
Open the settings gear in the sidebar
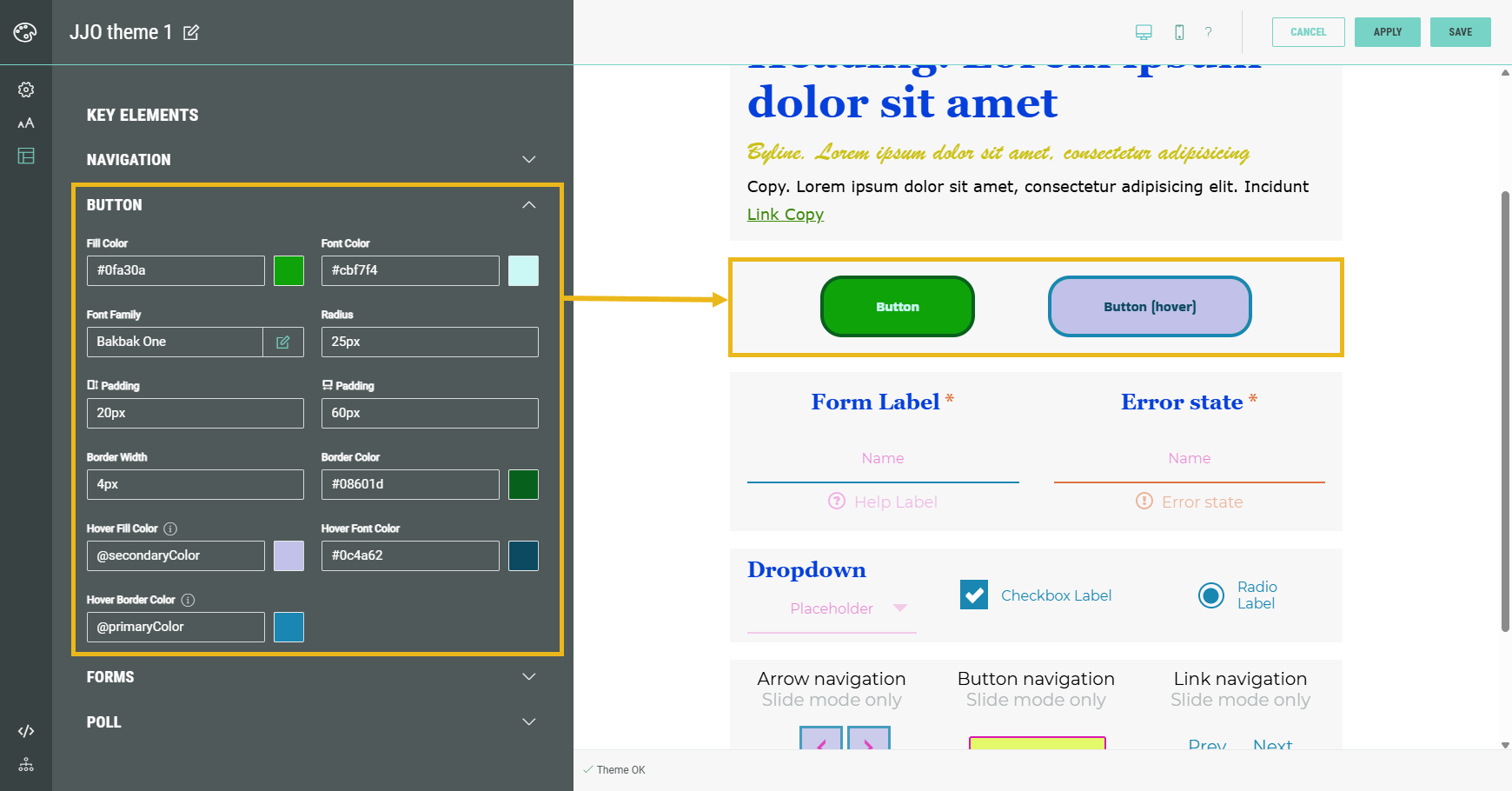coord(26,90)
